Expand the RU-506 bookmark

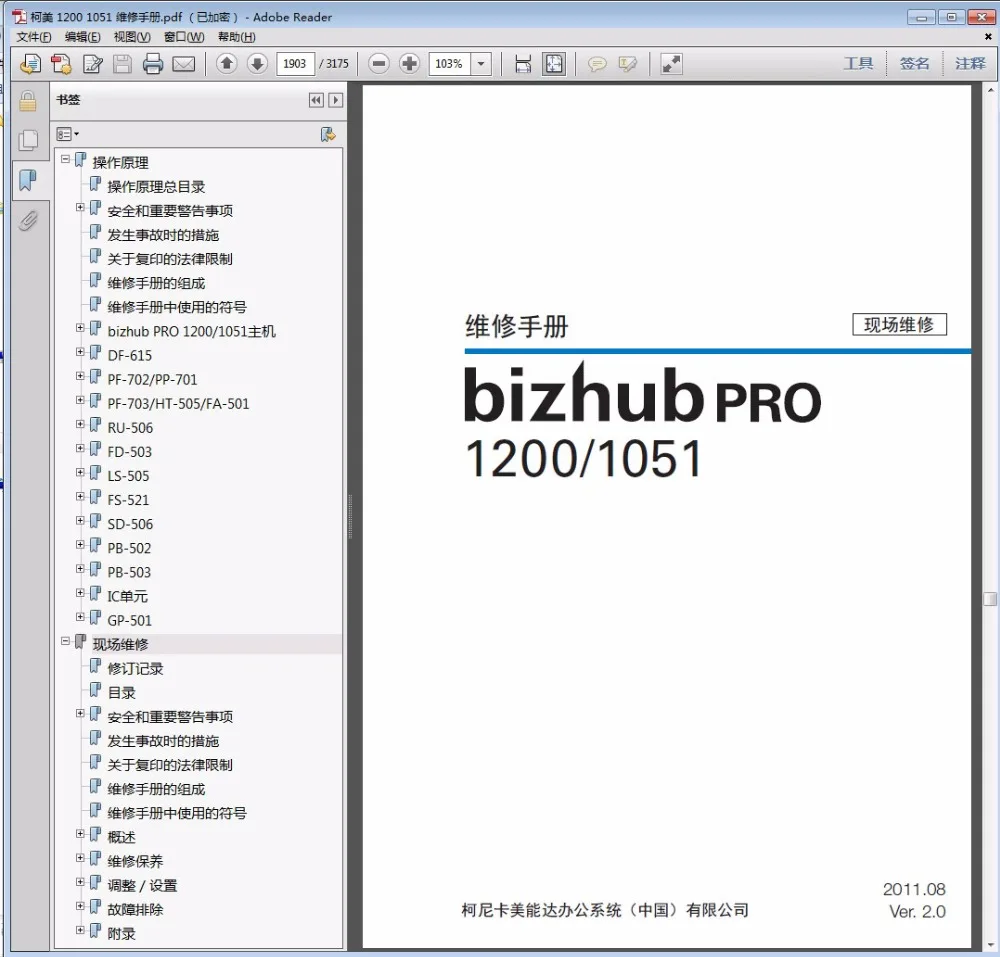pos(80,424)
